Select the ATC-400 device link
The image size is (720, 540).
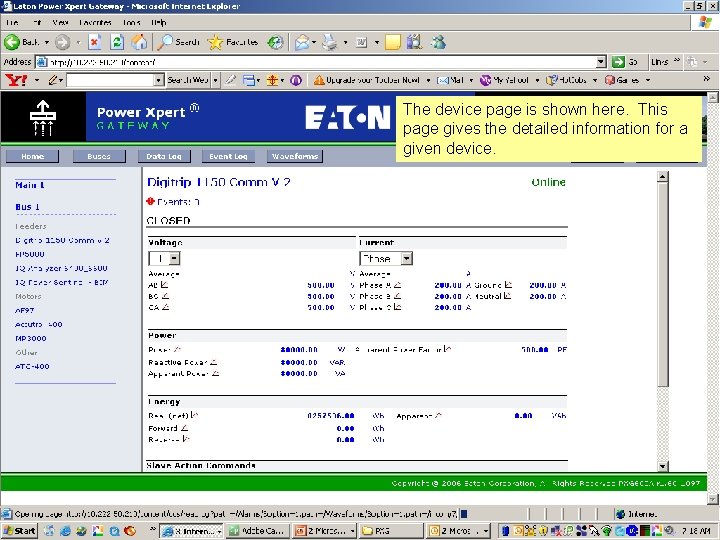[x=32, y=366]
